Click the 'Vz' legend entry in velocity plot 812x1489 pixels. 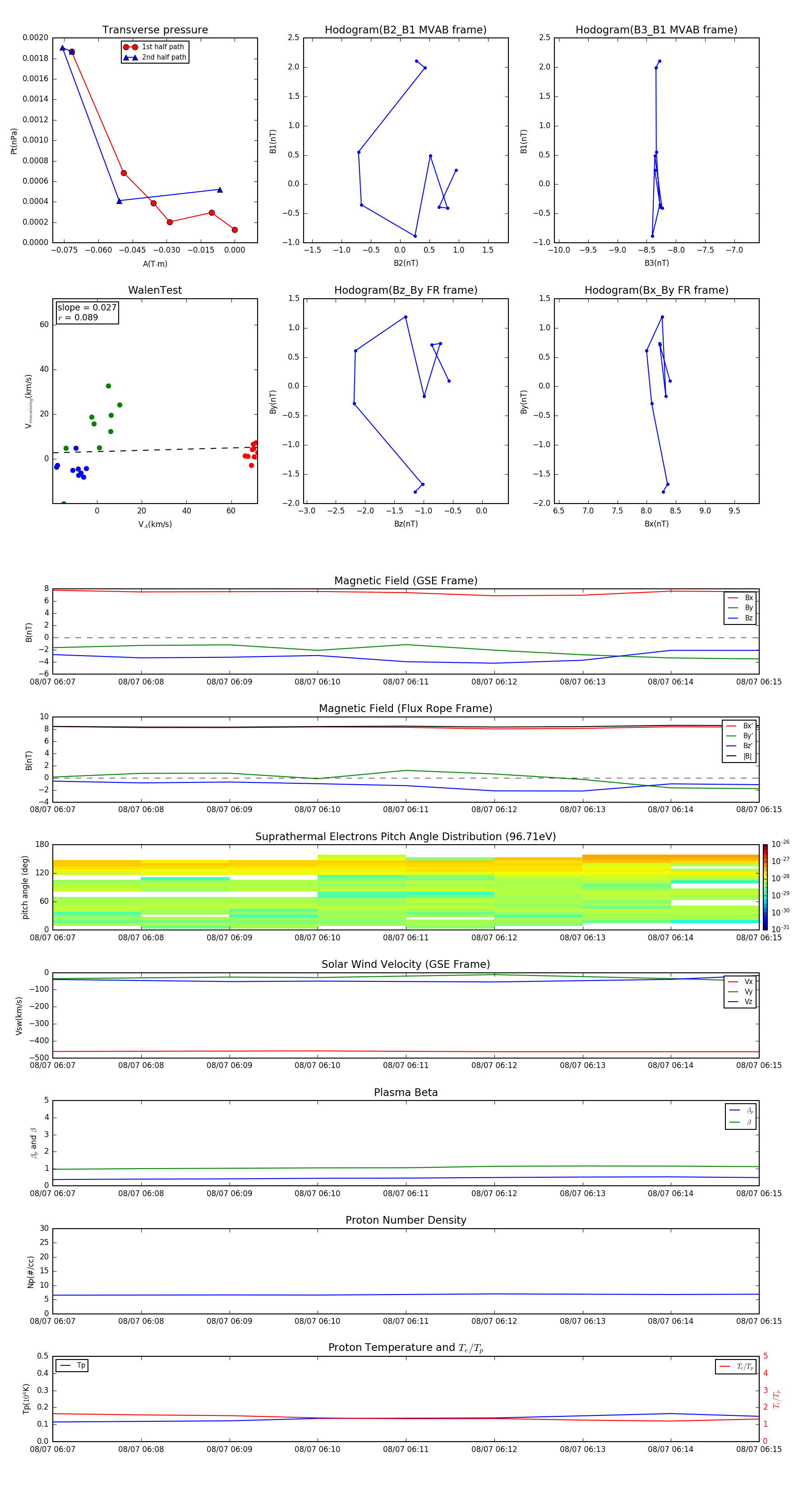point(740,1002)
